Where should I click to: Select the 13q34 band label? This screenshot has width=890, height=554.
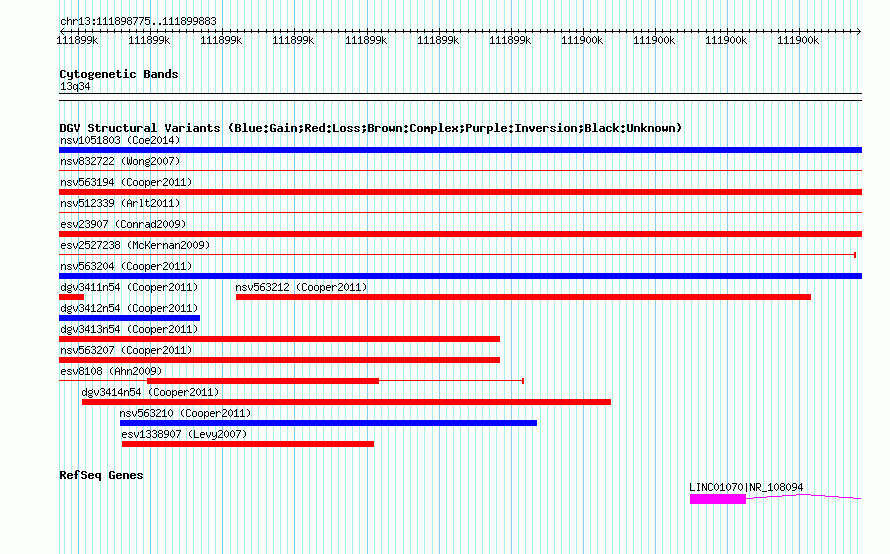[75, 86]
